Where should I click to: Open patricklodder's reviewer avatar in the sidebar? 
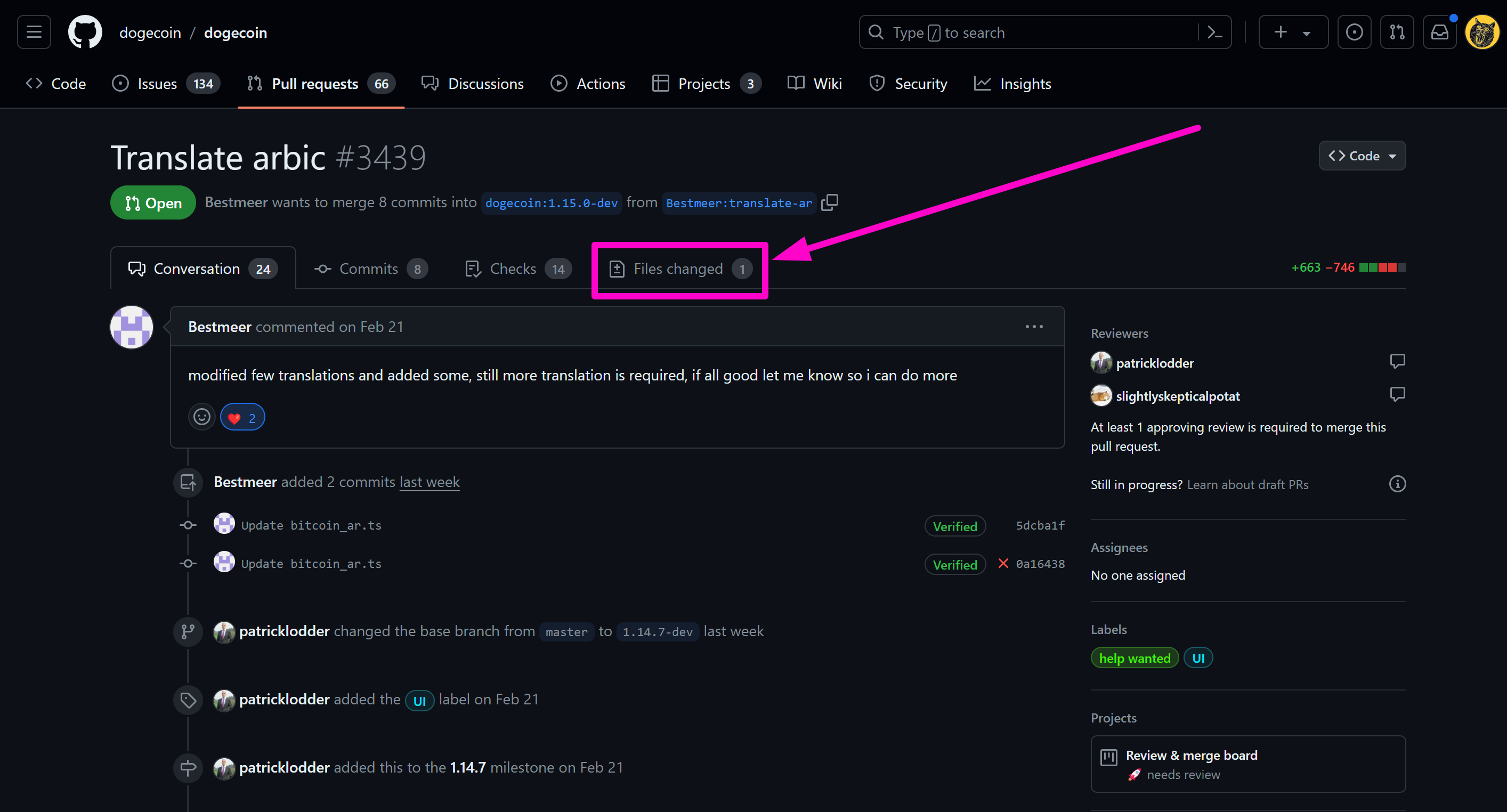point(1101,363)
